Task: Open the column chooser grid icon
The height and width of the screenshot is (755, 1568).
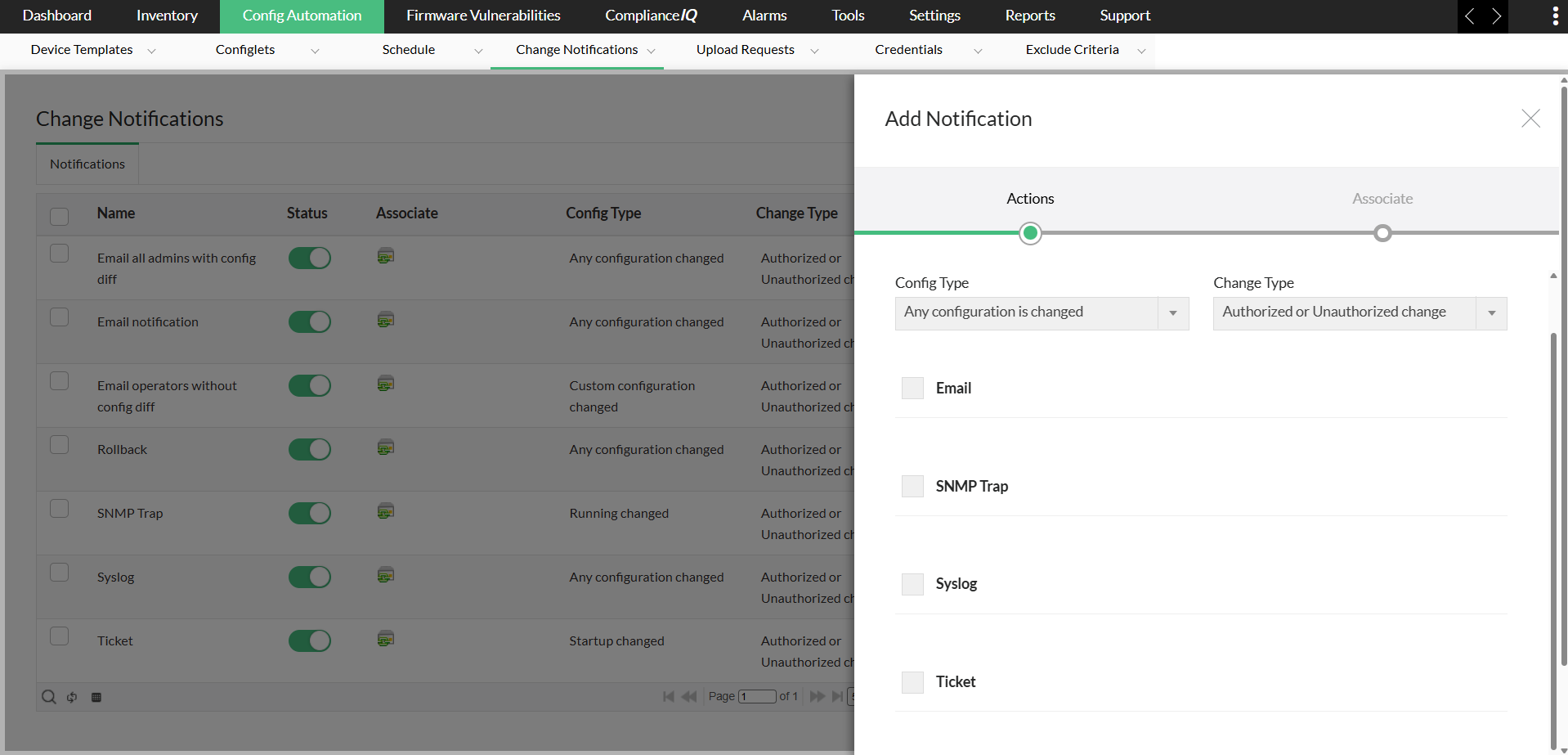Action: [x=96, y=697]
